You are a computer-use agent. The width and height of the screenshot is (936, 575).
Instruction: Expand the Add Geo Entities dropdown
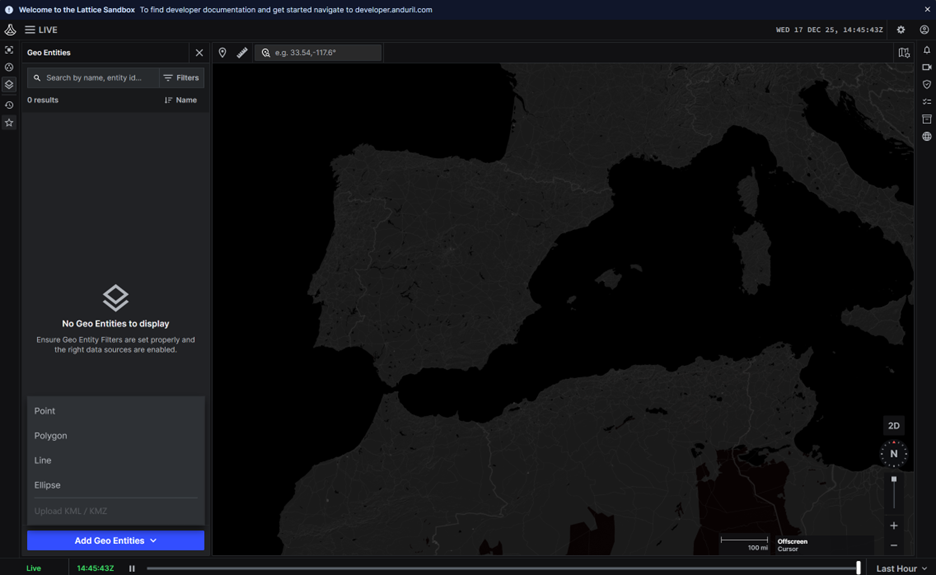point(116,541)
